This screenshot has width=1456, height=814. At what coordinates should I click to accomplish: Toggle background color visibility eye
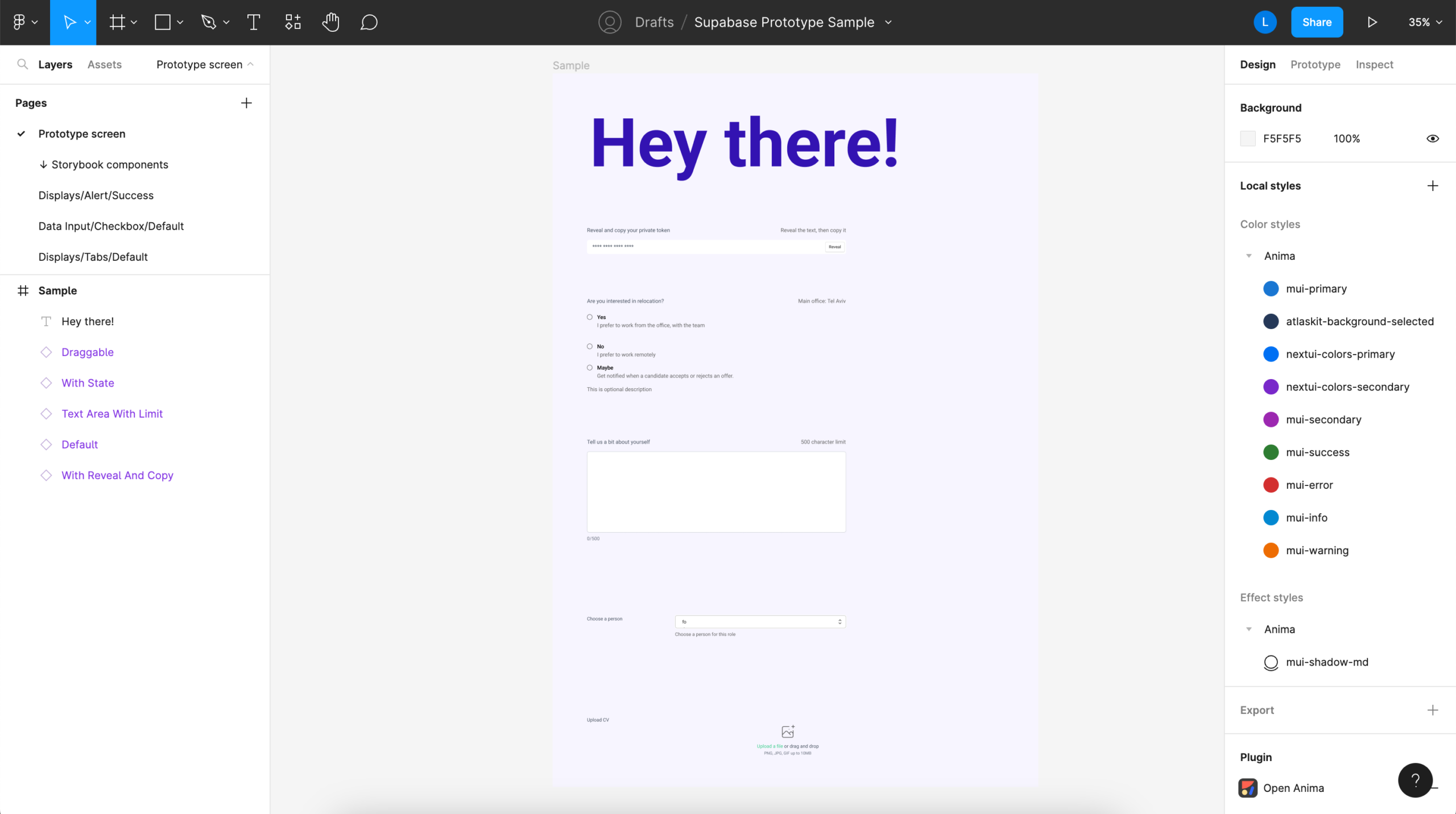pos(1433,139)
